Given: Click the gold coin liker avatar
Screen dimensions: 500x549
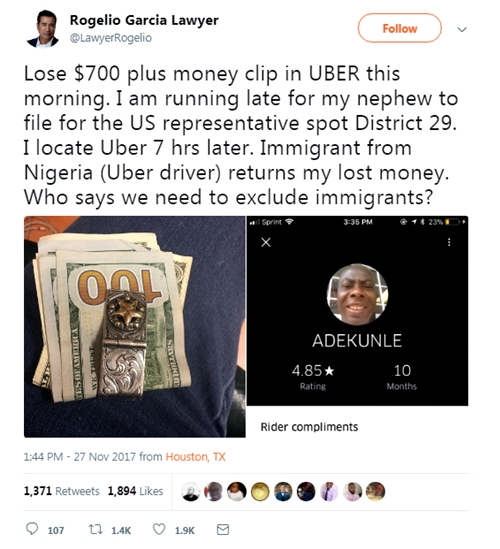Looking at the screenshot, I should 260,491.
